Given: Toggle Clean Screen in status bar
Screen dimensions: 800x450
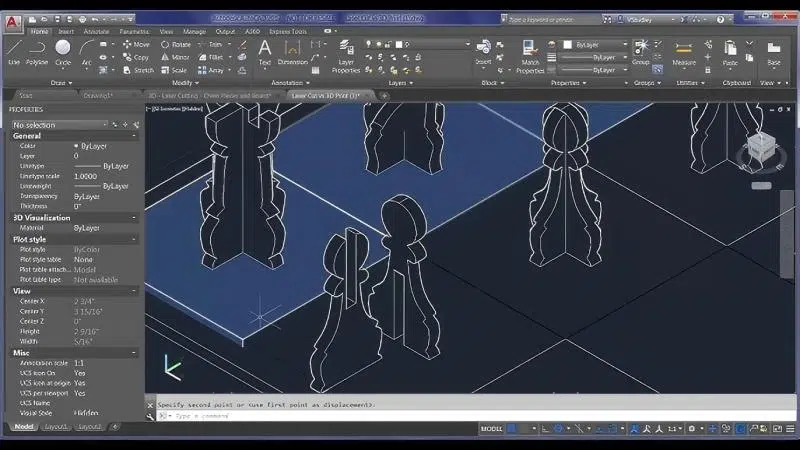Looking at the screenshot, I should [x=777, y=429].
